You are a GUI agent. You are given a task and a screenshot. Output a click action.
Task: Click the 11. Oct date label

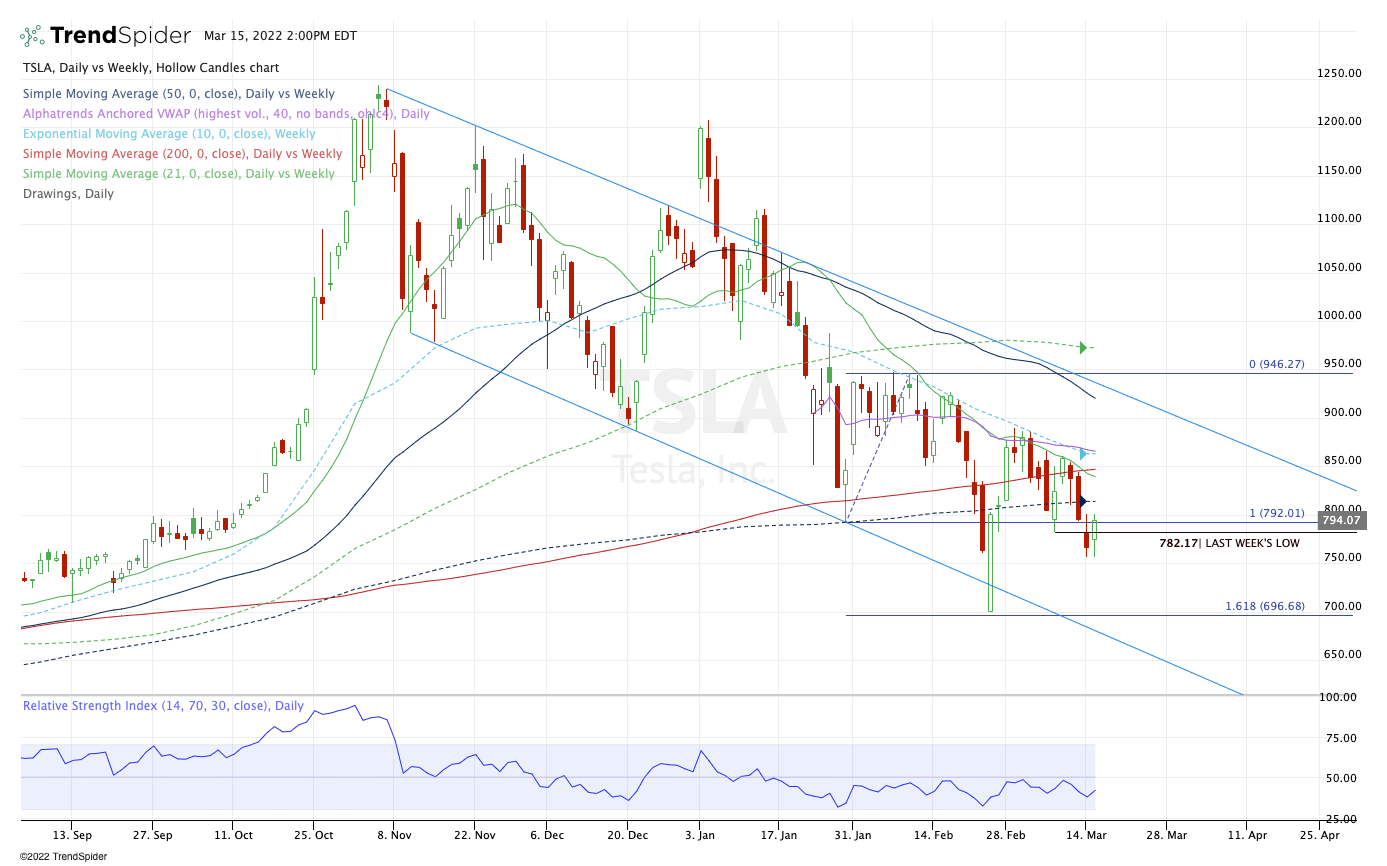point(232,834)
